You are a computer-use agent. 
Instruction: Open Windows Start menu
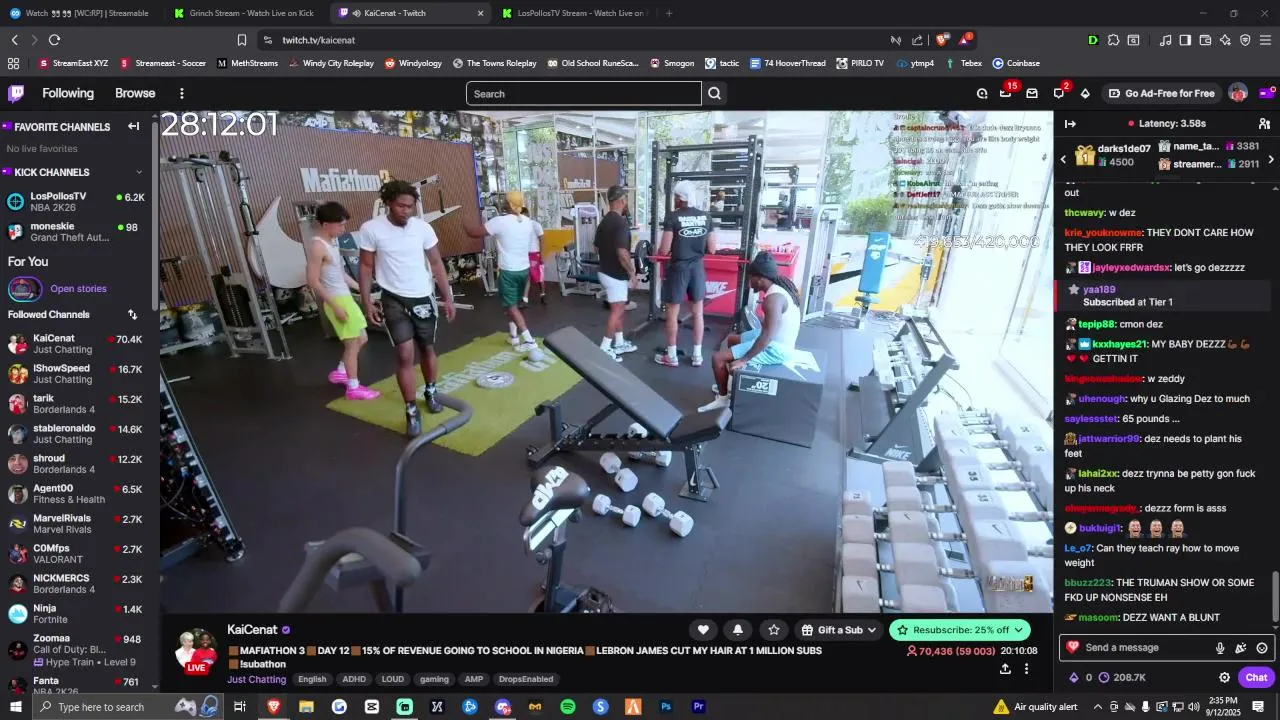click(x=16, y=706)
